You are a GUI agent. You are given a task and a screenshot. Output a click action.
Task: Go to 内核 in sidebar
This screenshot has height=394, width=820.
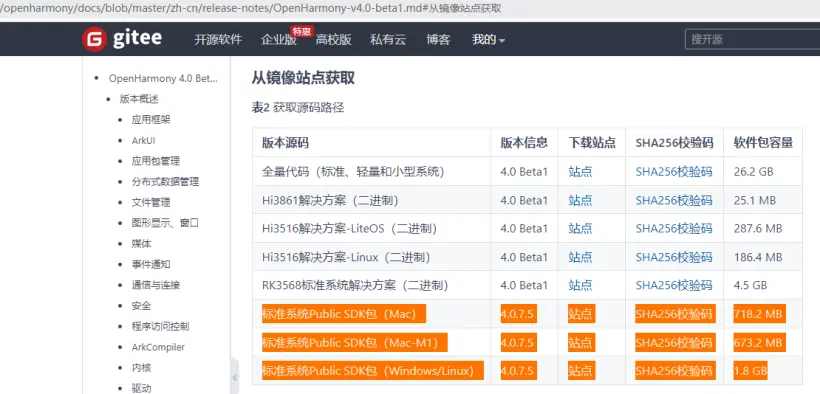pyautogui.click(x=141, y=368)
